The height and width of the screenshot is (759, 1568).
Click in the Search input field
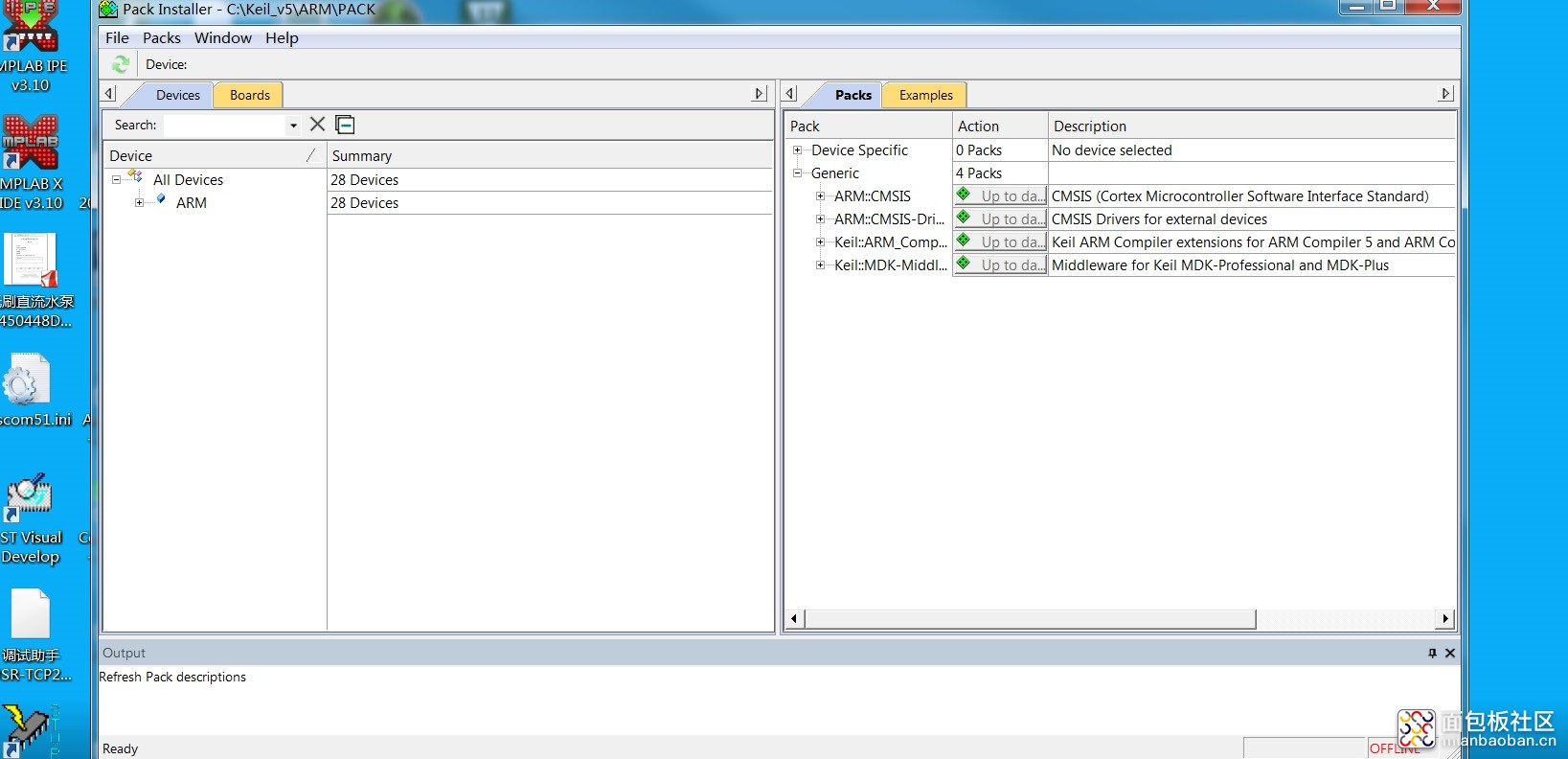click(x=224, y=126)
